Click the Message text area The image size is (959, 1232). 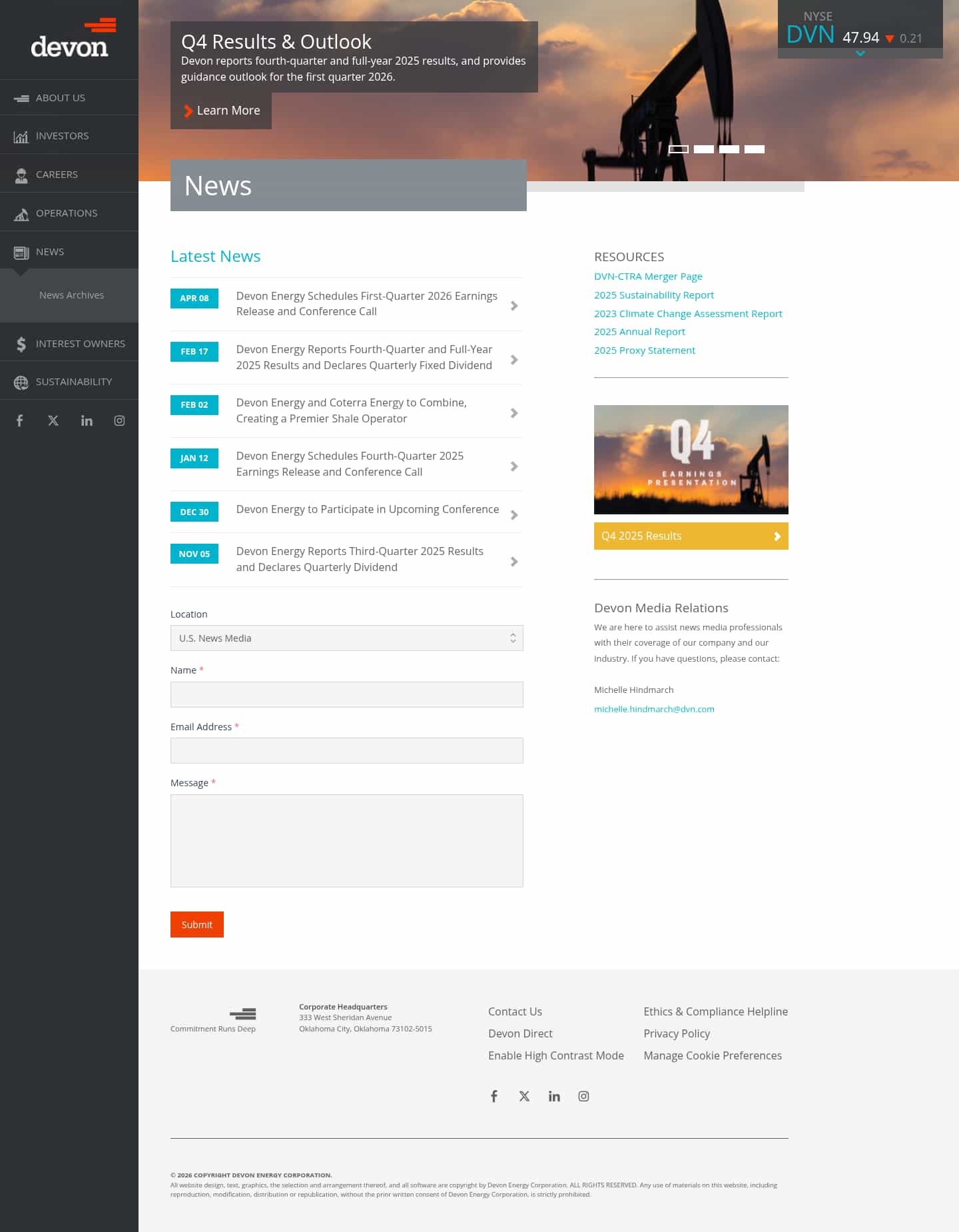click(347, 841)
